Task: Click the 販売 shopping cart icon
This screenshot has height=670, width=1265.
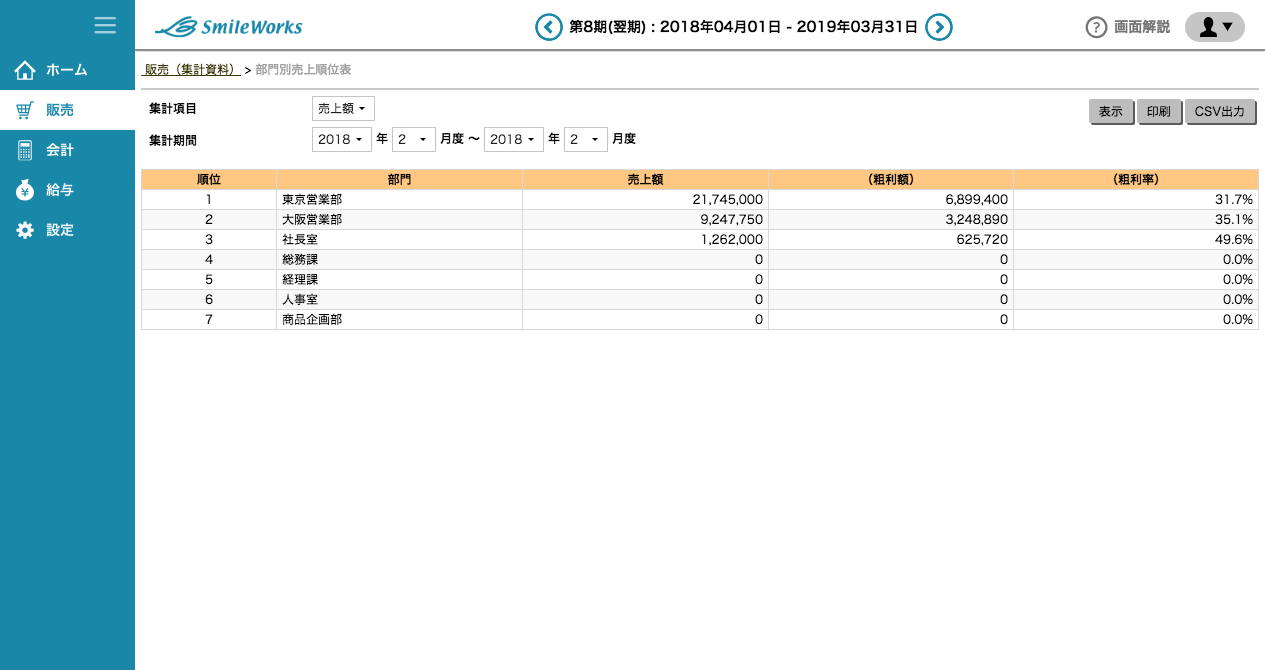Action: pyautogui.click(x=25, y=110)
